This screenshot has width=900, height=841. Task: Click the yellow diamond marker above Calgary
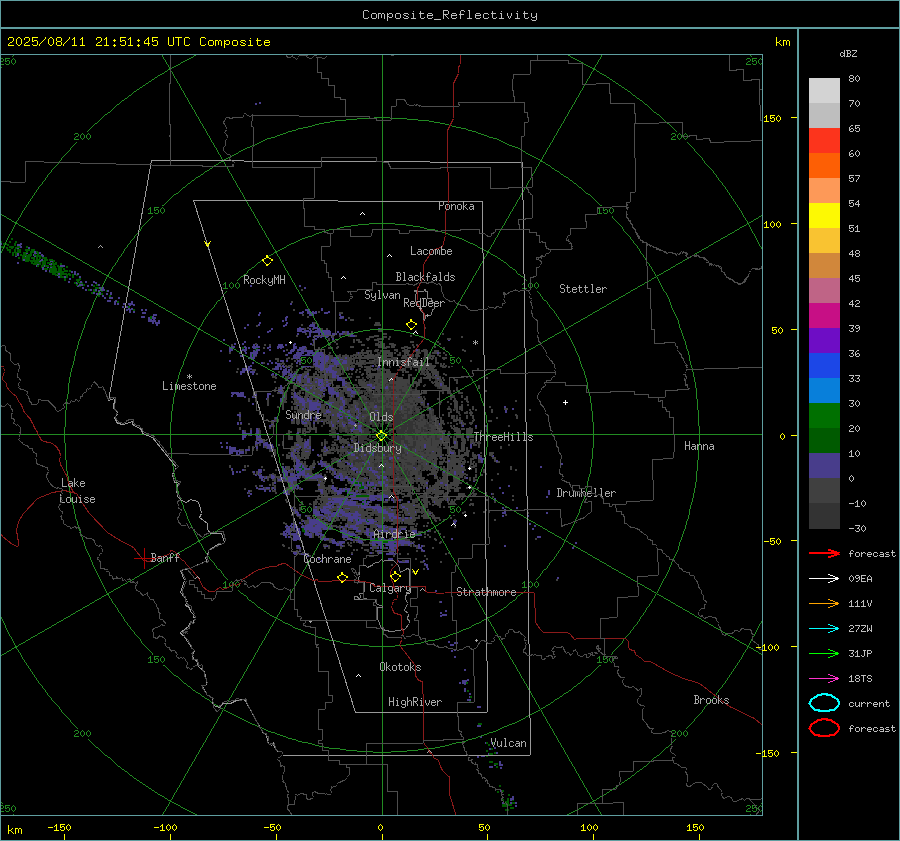(395, 576)
